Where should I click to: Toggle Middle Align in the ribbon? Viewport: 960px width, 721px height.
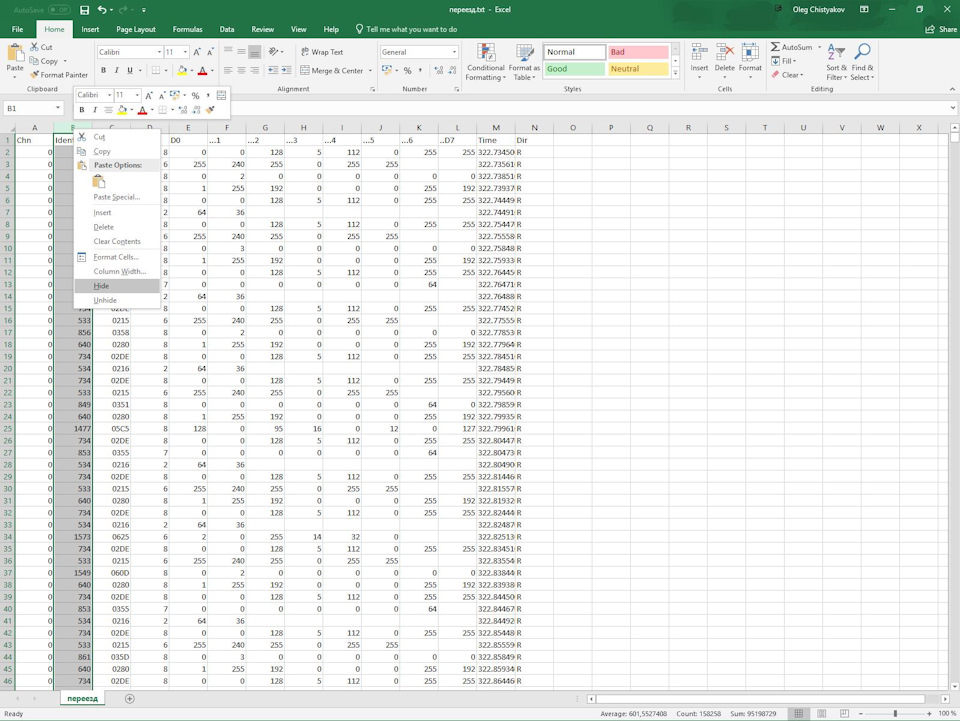tap(241, 52)
